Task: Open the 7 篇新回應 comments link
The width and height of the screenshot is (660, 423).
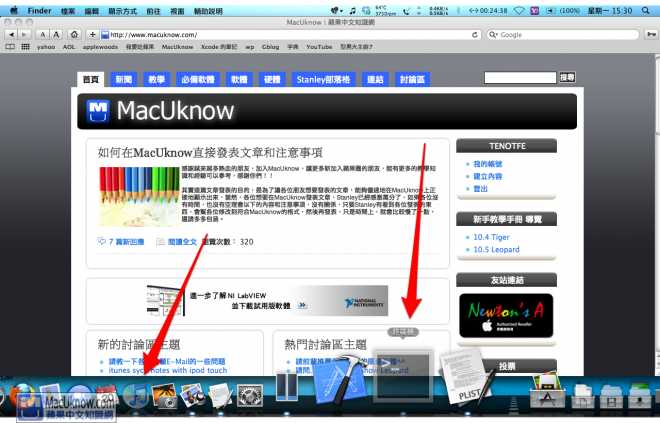Action: tap(126, 242)
